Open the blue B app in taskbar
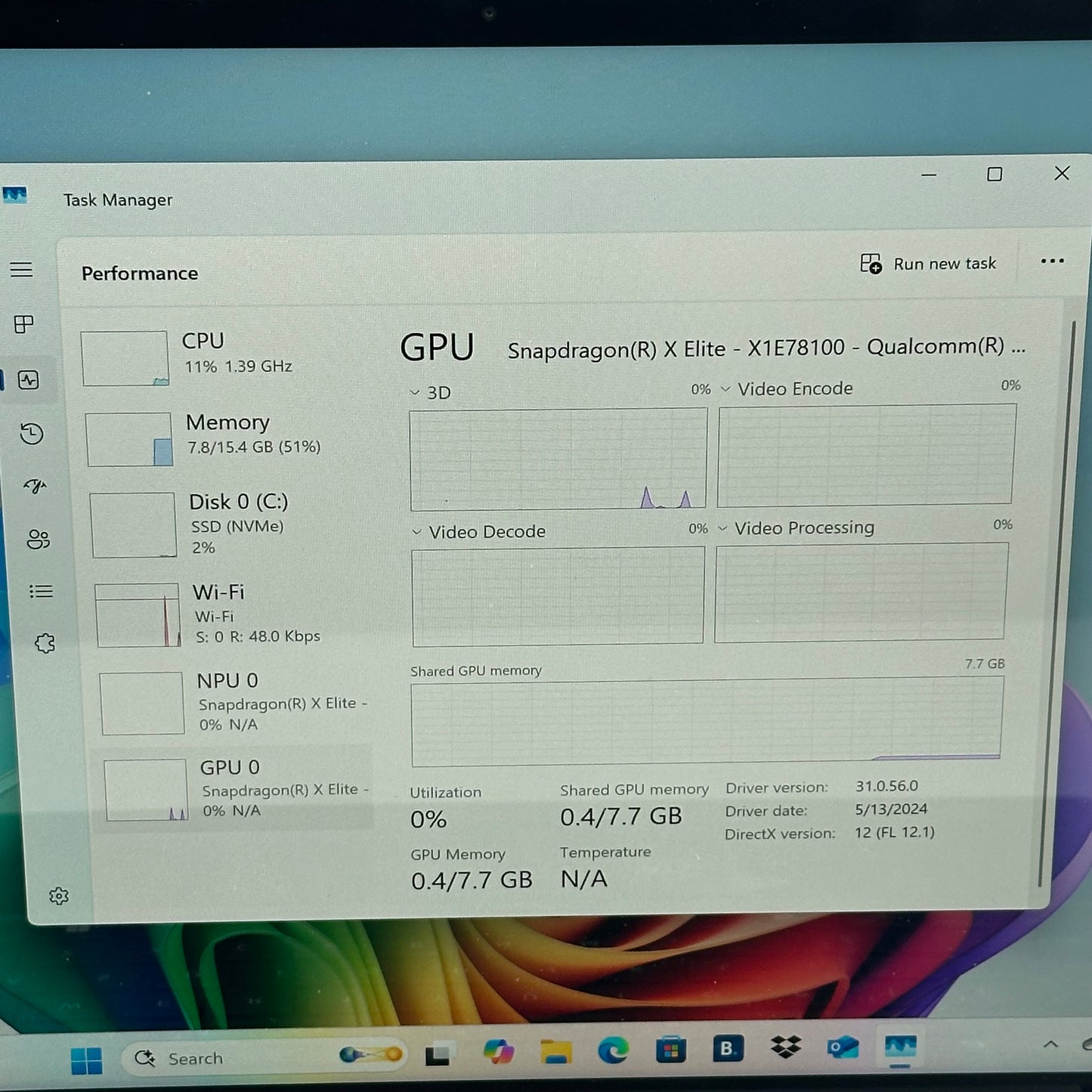Image resolution: width=1092 pixels, height=1092 pixels. (728, 1048)
